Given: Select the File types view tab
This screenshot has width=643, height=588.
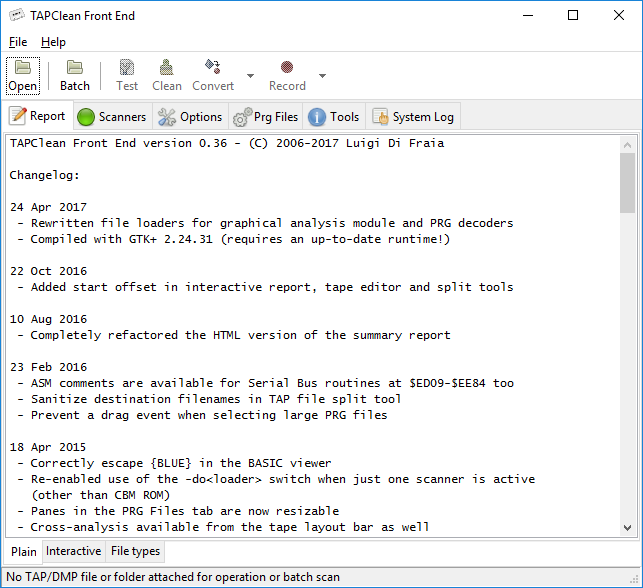Looking at the screenshot, I should coord(135,551).
